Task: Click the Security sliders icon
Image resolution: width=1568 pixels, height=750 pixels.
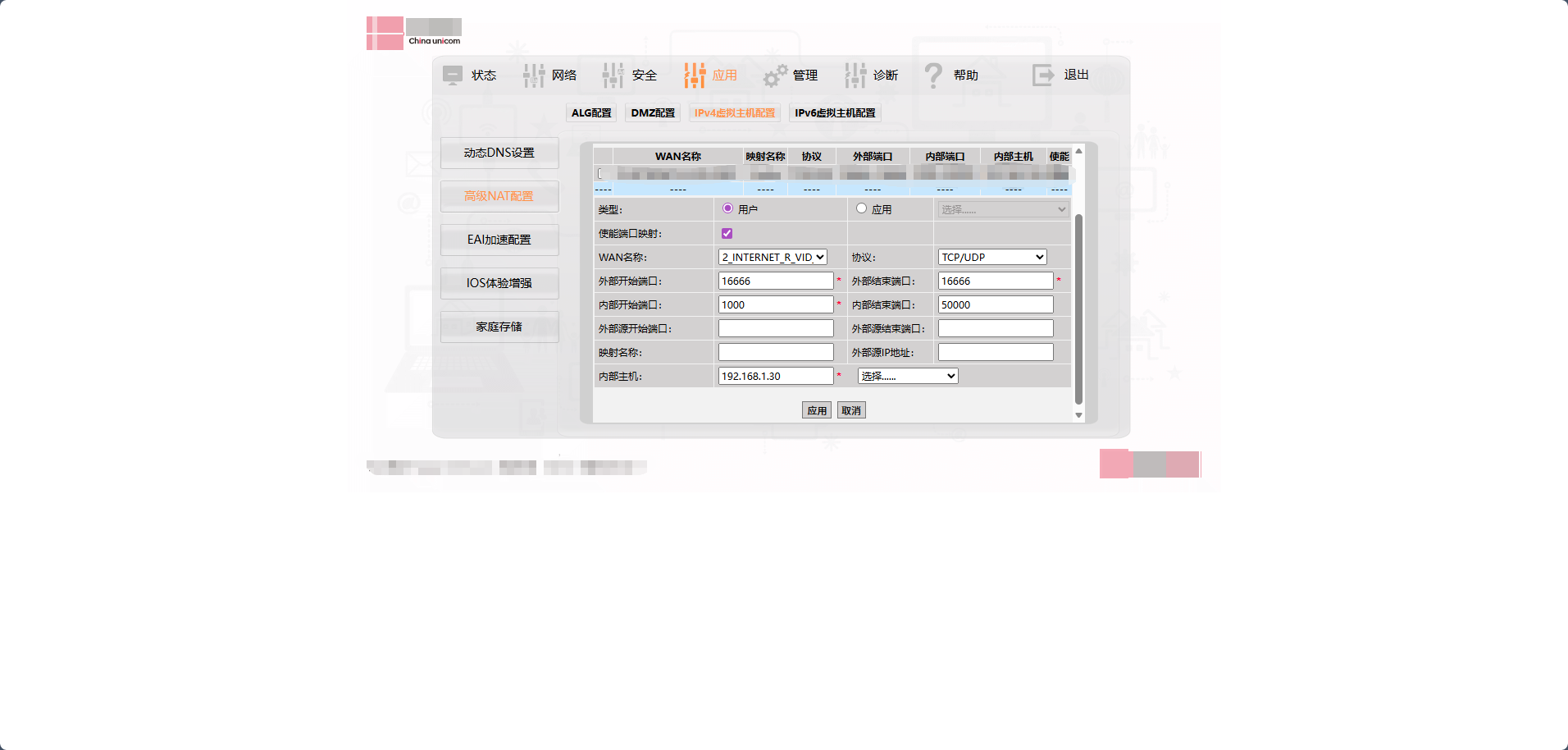Action: pos(613,75)
